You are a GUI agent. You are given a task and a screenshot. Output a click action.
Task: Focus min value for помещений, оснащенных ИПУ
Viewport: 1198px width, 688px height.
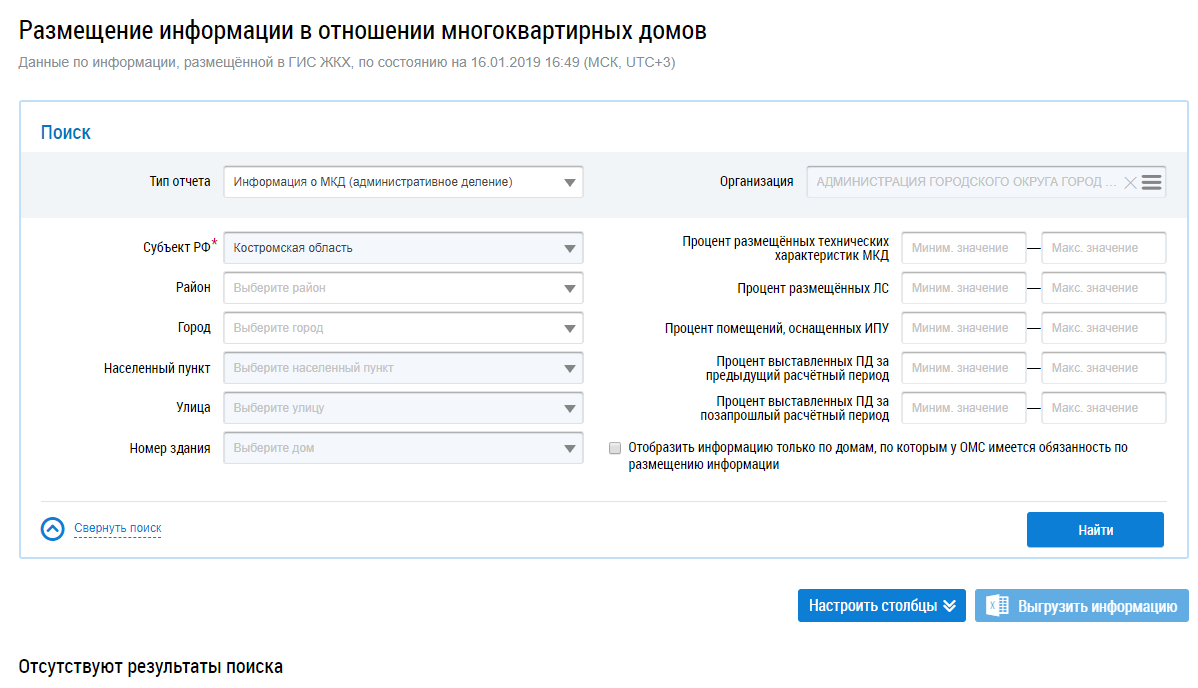(x=963, y=328)
